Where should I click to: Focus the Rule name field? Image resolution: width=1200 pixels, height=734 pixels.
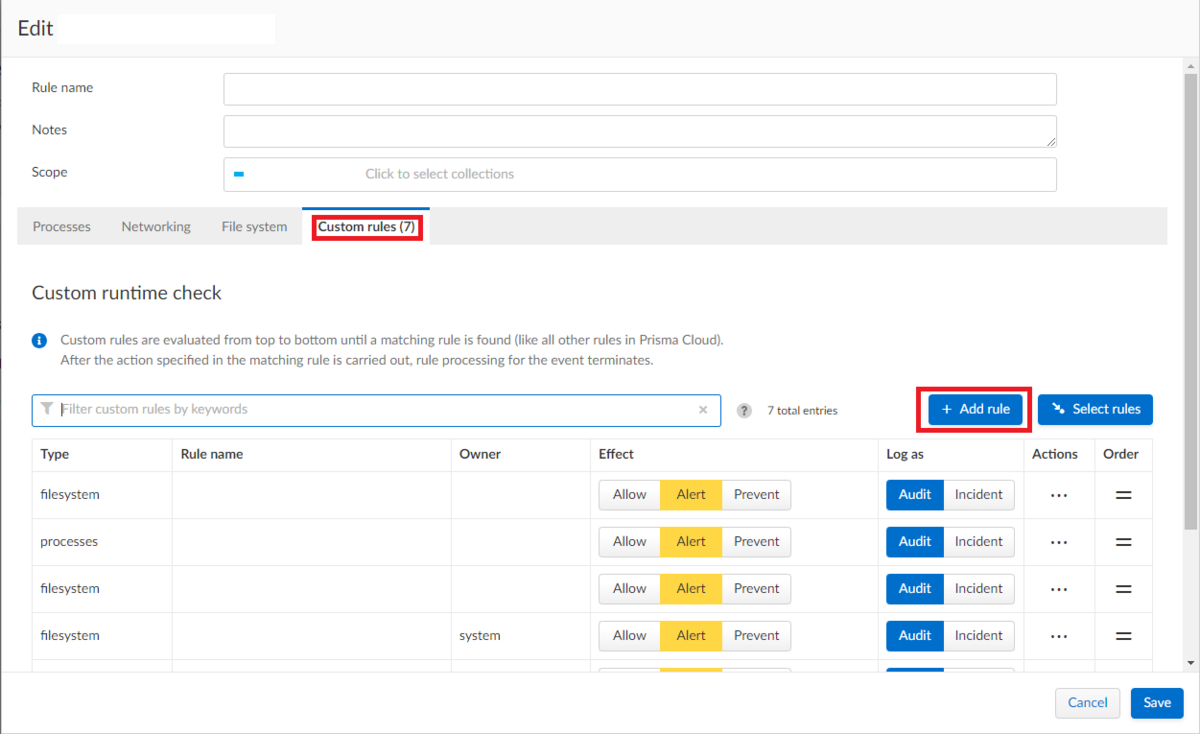[x=640, y=89]
